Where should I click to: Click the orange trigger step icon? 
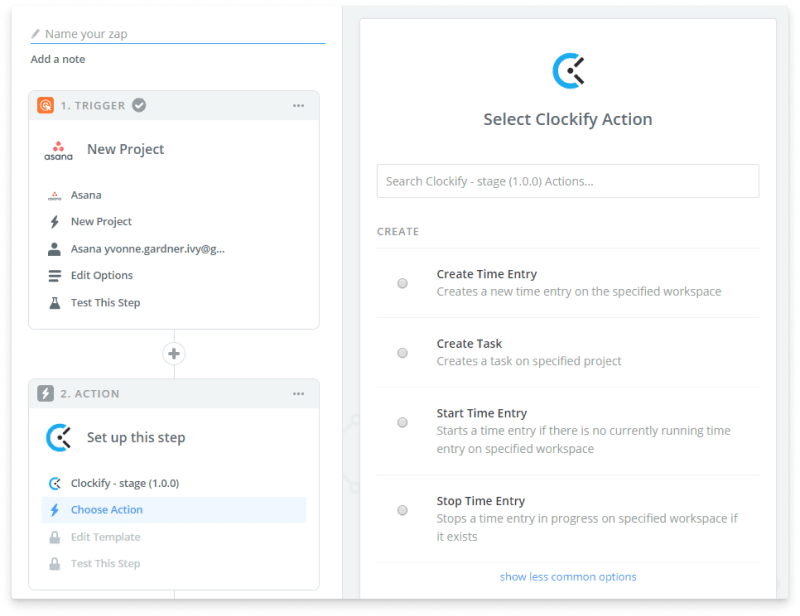45,105
